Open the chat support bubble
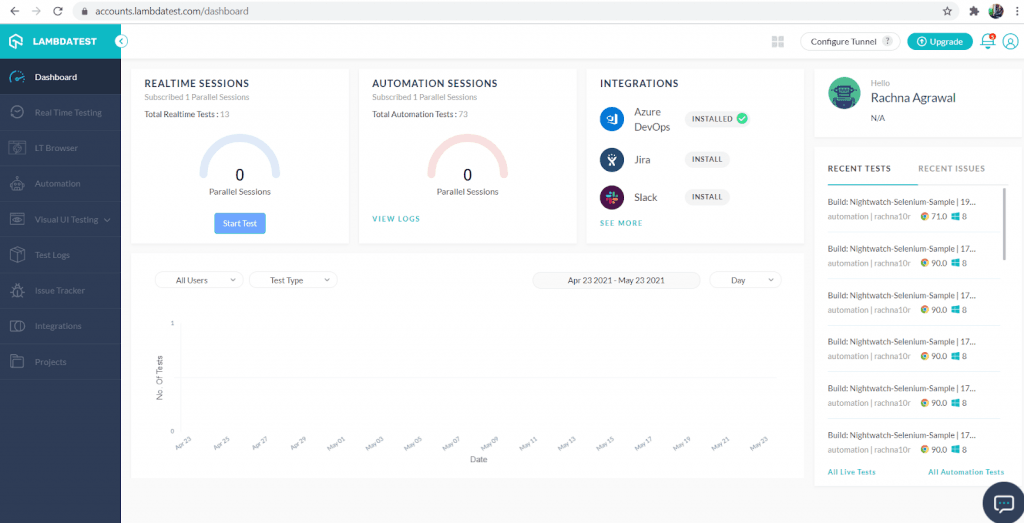This screenshot has width=1024, height=523. 1000,500
